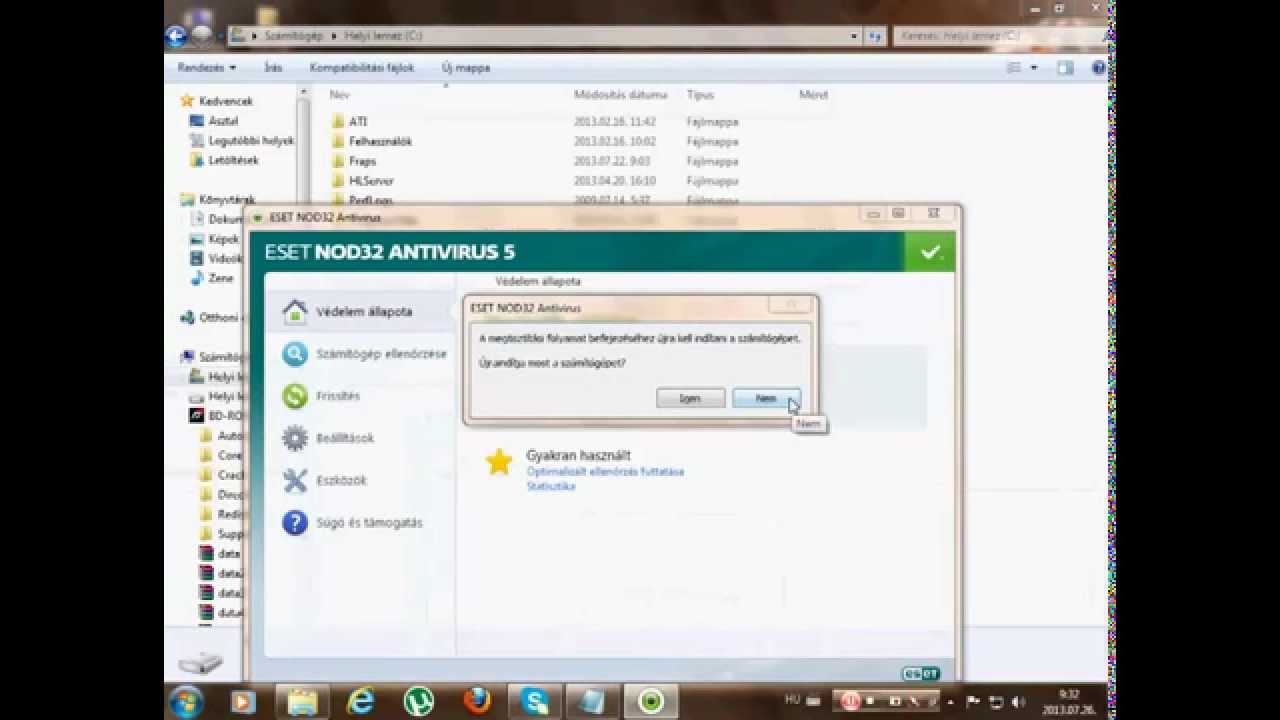Click the Statisztika link

pos(551,486)
